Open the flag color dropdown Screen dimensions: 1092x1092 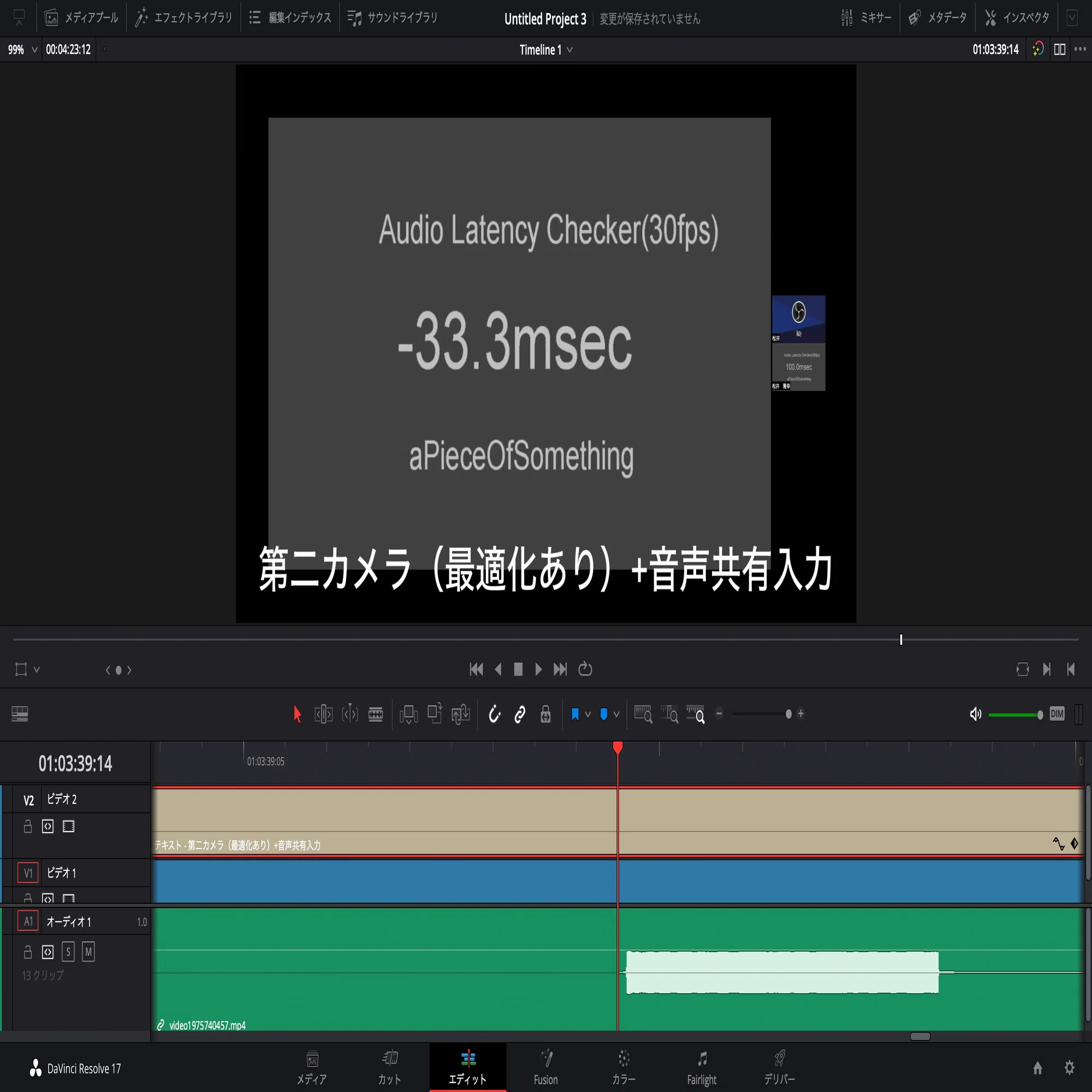click(588, 714)
